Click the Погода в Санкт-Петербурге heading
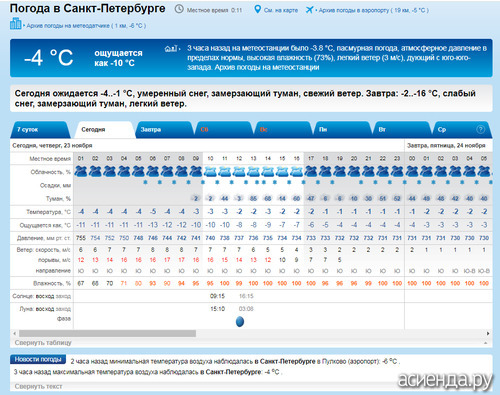This screenshot has height=395, width=500. (88, 8)
